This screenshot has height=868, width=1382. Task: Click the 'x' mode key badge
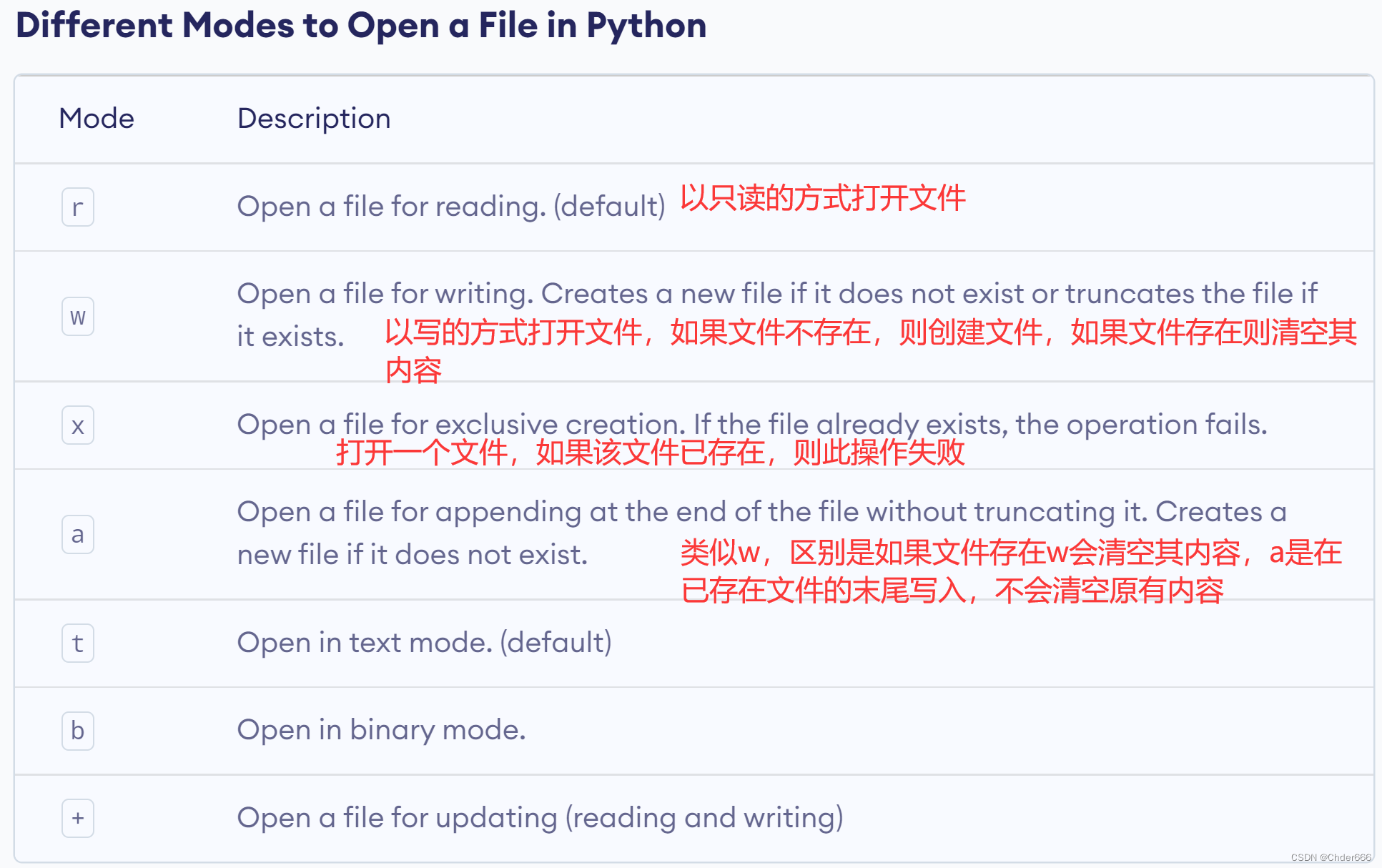coord(77,425)
